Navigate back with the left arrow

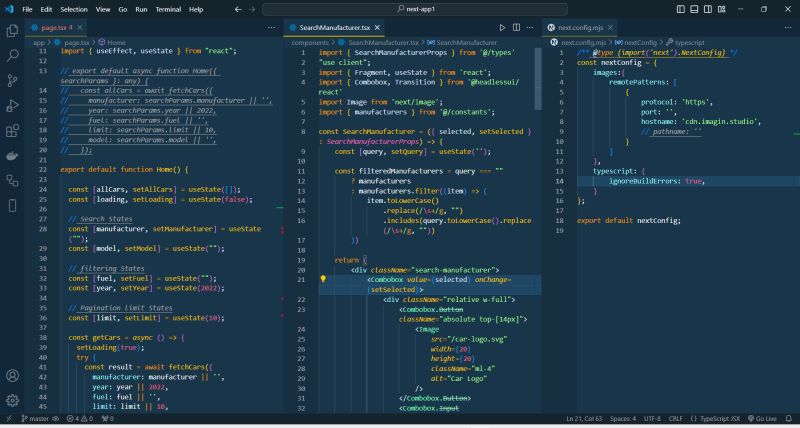point(238,9)
